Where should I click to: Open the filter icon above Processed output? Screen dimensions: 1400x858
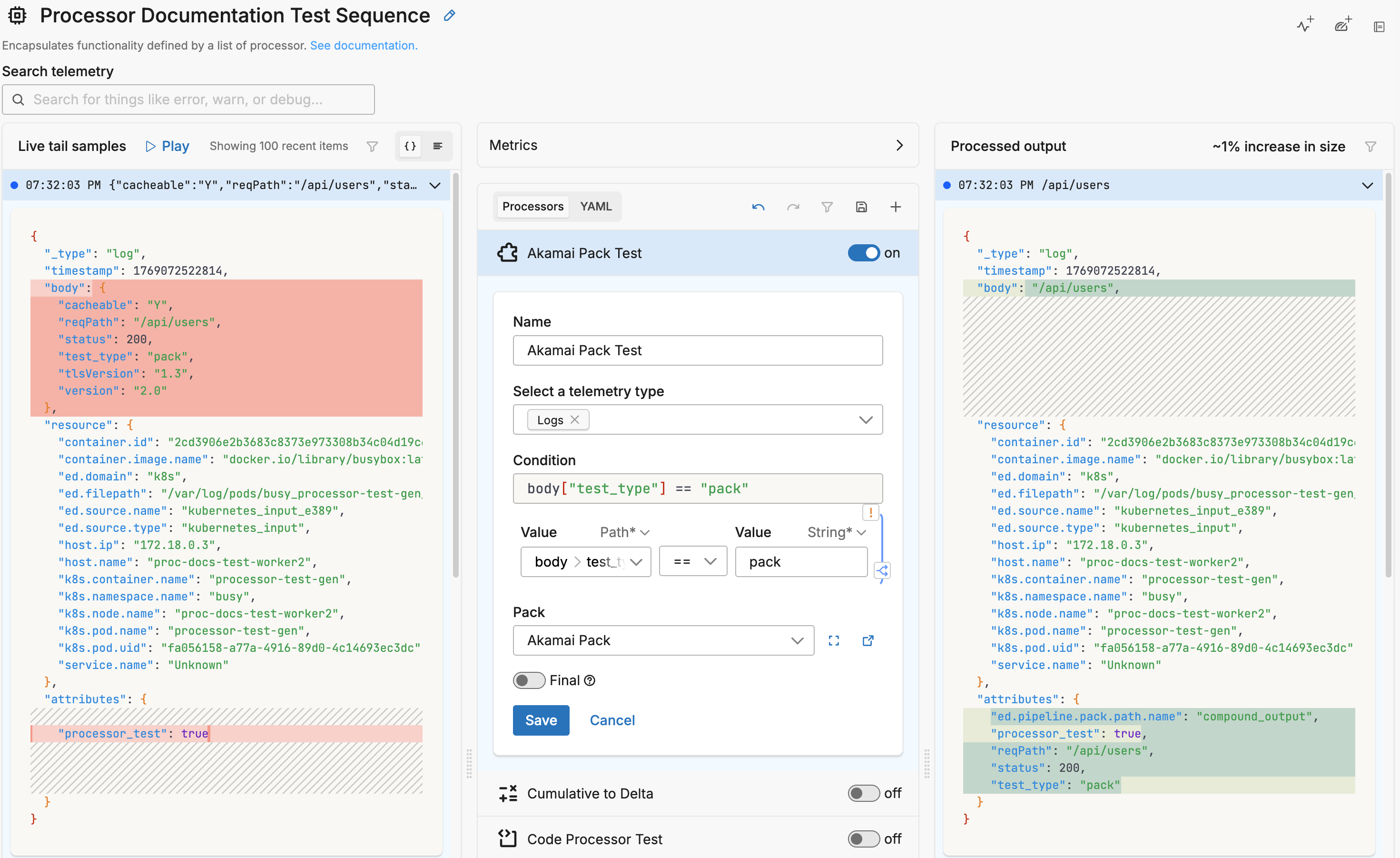[x=1371, y=146]
